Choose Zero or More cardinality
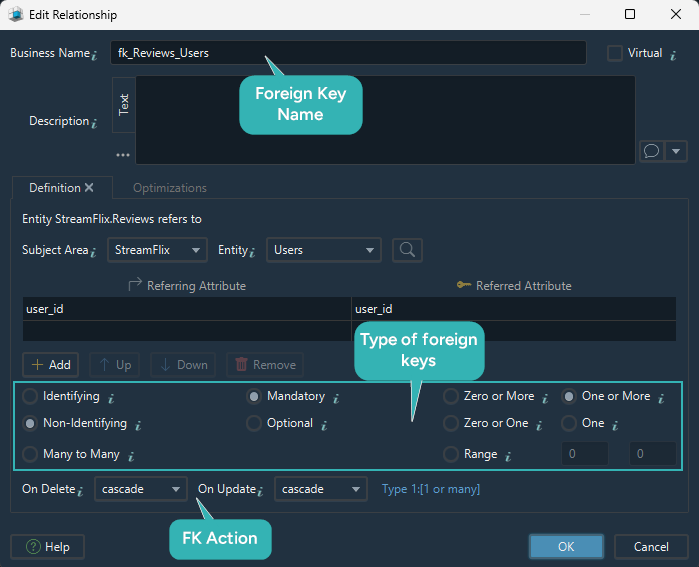The height and width of the screenshot is (567, 699). coord(451,396)
